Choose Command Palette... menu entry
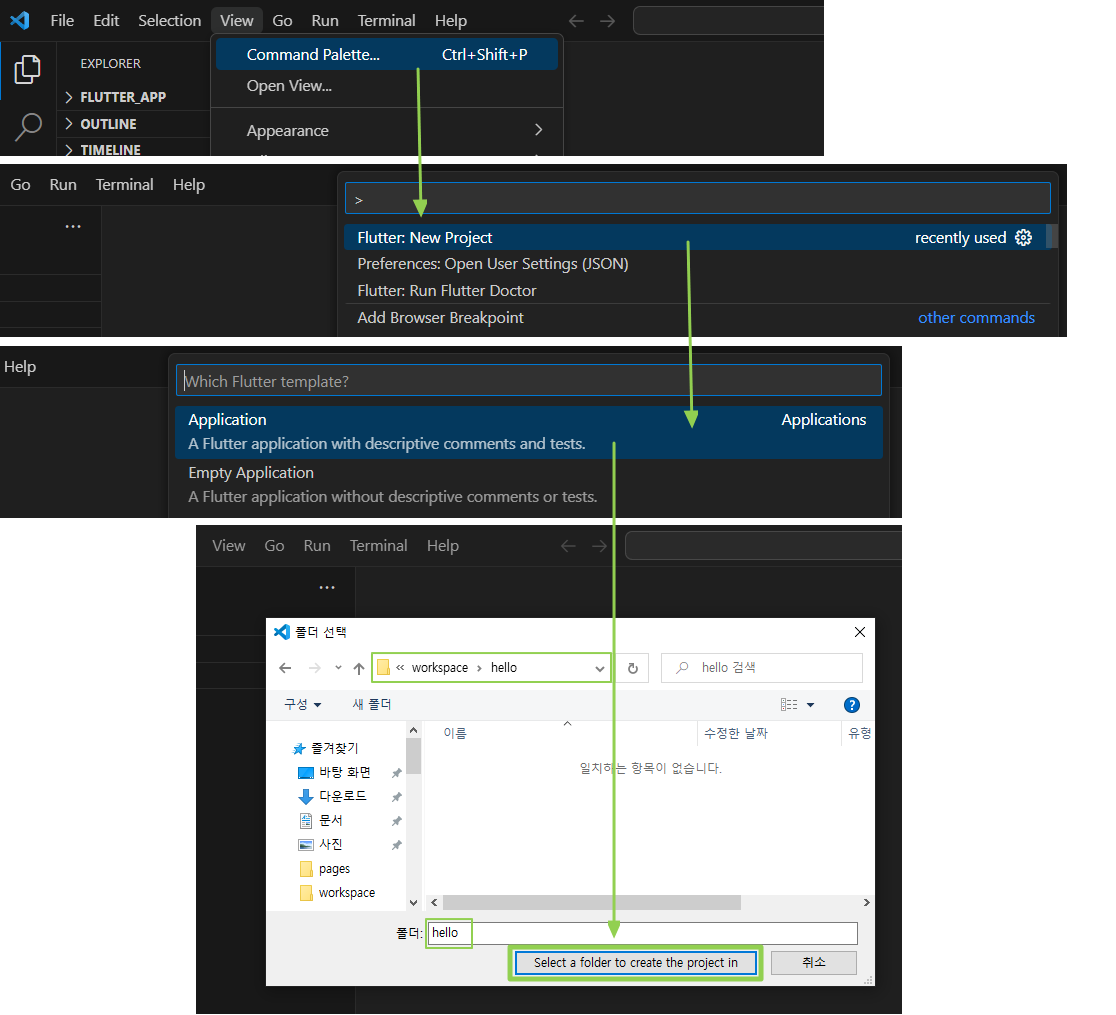1116x1015 pixels. tap(387, 55)
